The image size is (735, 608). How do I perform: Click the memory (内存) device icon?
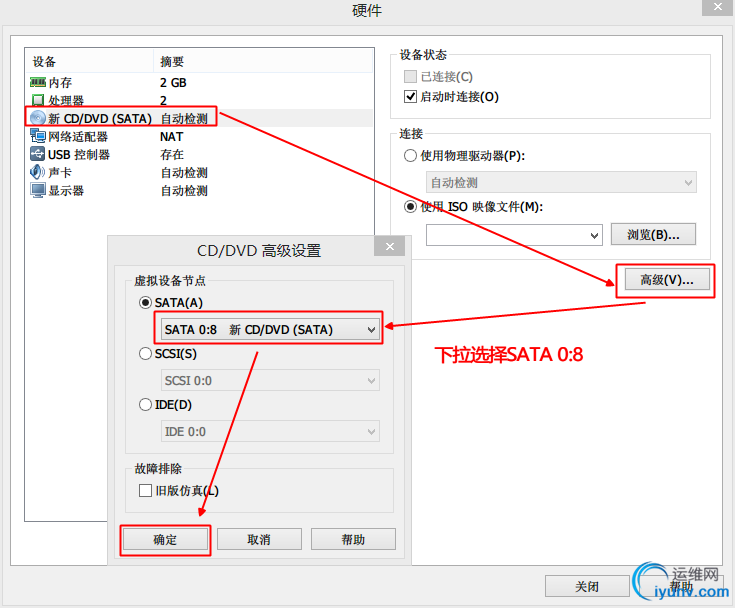38,83
